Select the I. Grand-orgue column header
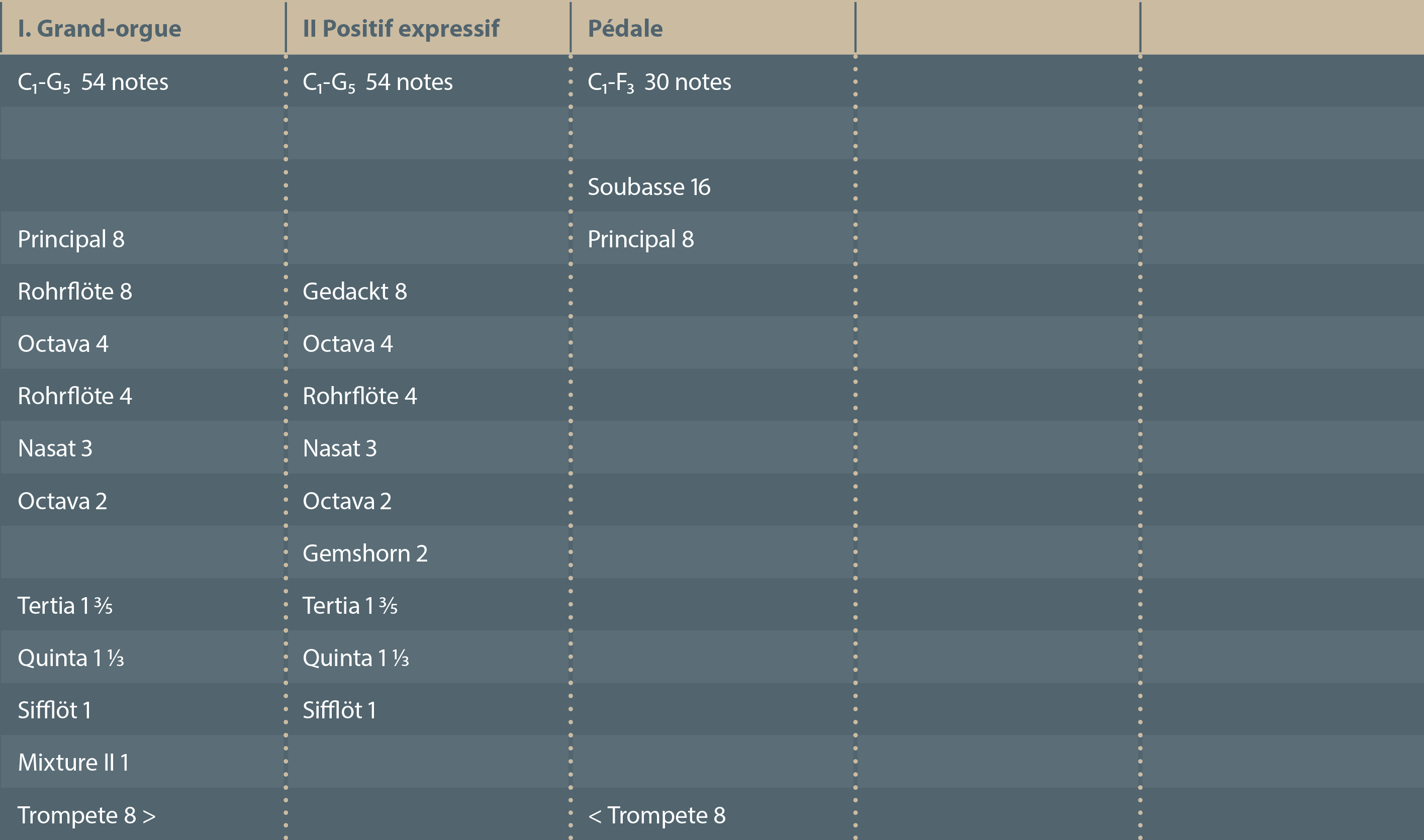 (100, 28)
